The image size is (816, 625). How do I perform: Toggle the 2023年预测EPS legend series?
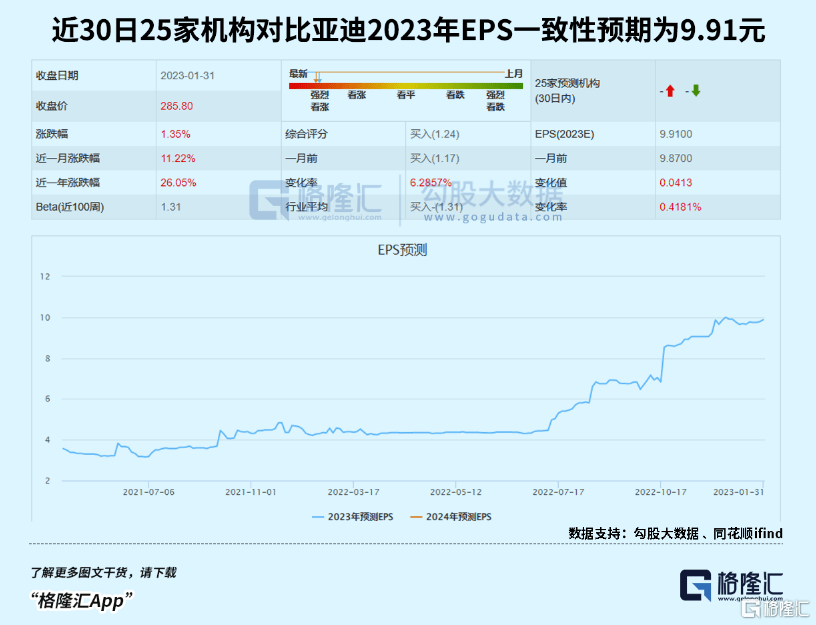(x=352, y=517)
